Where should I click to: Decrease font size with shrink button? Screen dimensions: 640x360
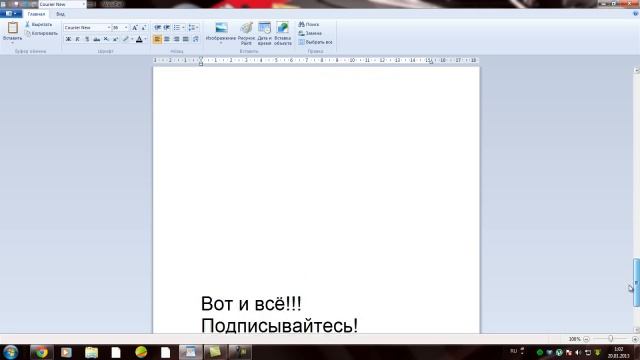[x=144, y=27]
